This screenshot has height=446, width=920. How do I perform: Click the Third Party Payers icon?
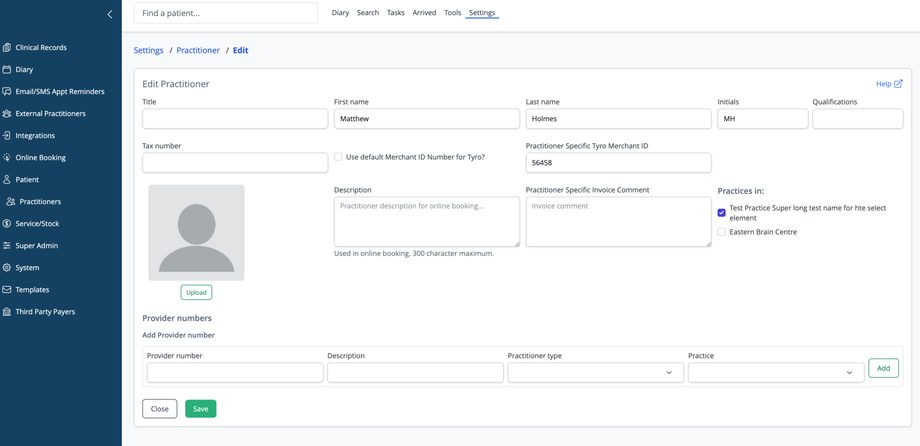(7, 312)
